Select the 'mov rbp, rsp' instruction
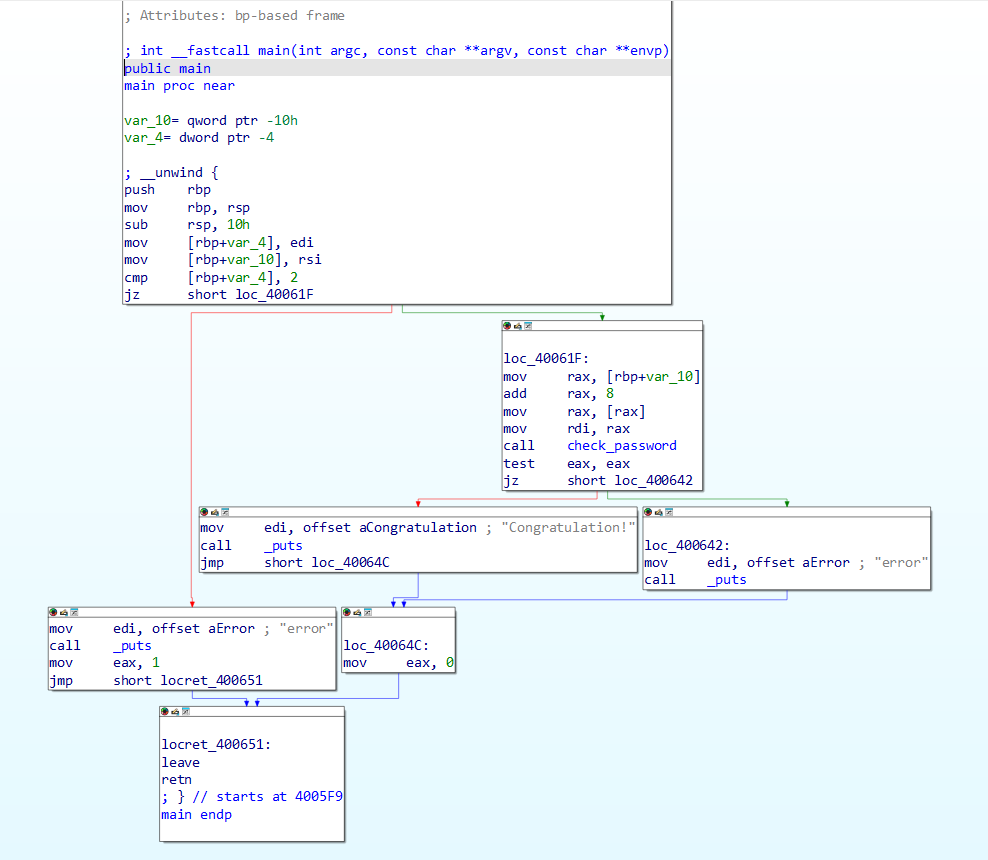 point(187,208)
